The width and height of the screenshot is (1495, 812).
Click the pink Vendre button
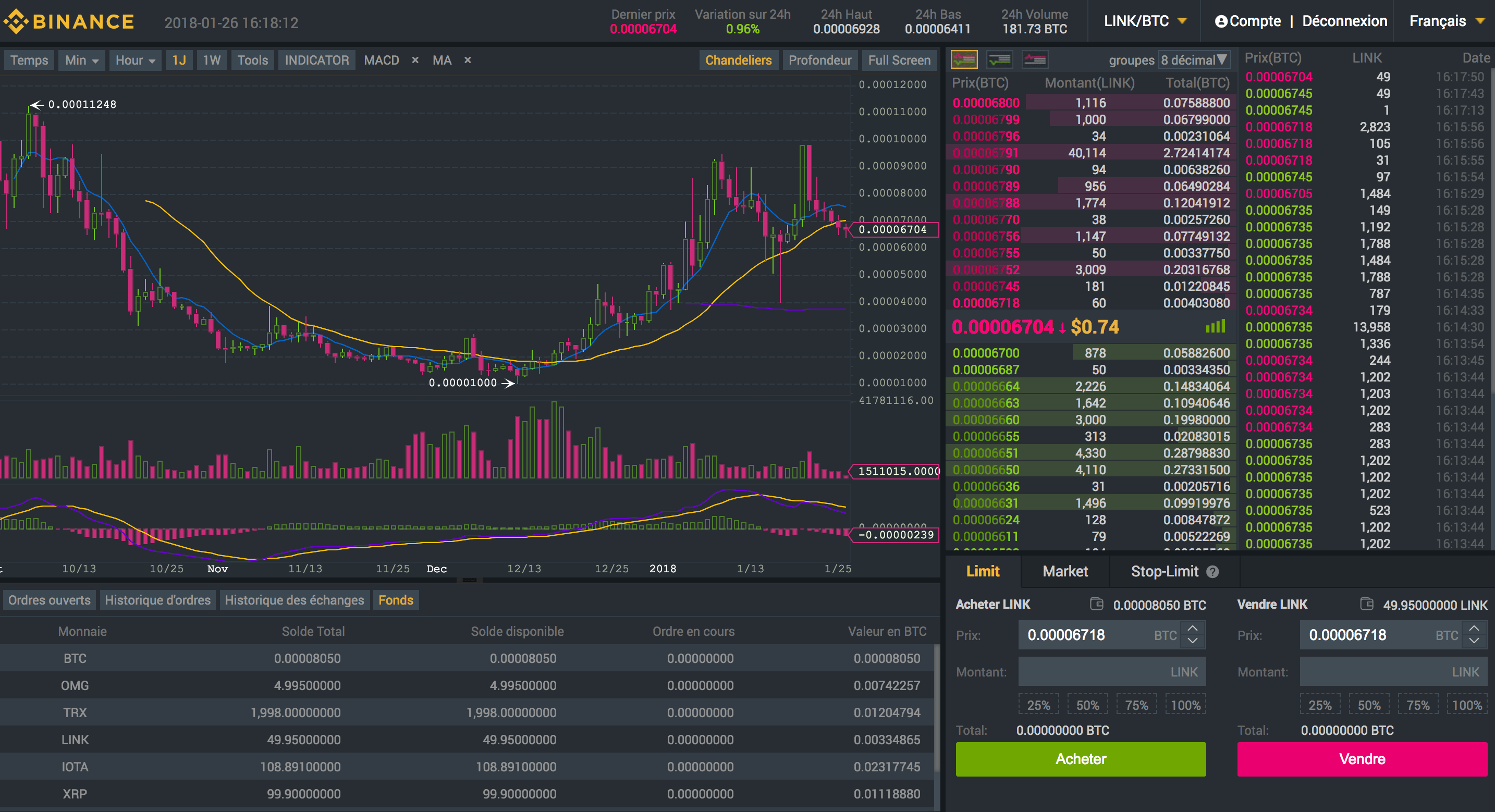pos(1362,759)
